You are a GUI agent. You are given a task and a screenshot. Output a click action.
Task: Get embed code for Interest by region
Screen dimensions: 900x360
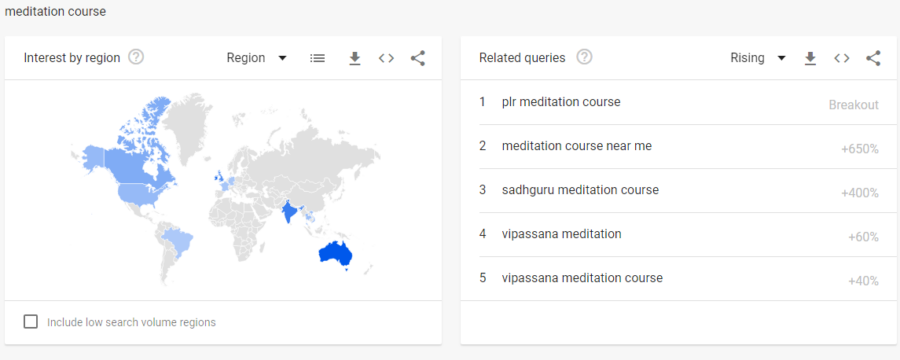(x=386, y=58)
